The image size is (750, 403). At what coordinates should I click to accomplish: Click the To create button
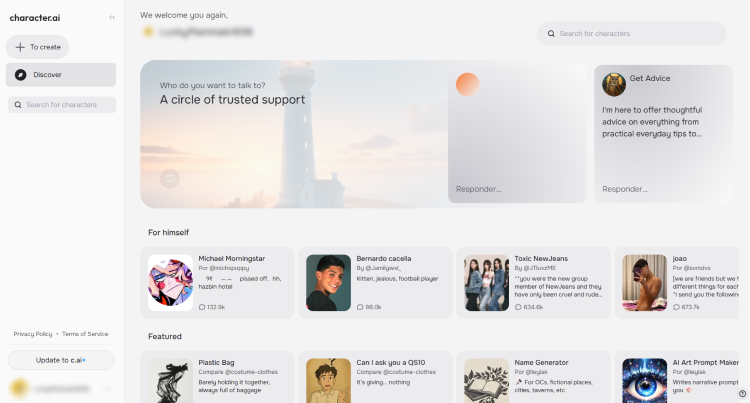tap(37, 47)
